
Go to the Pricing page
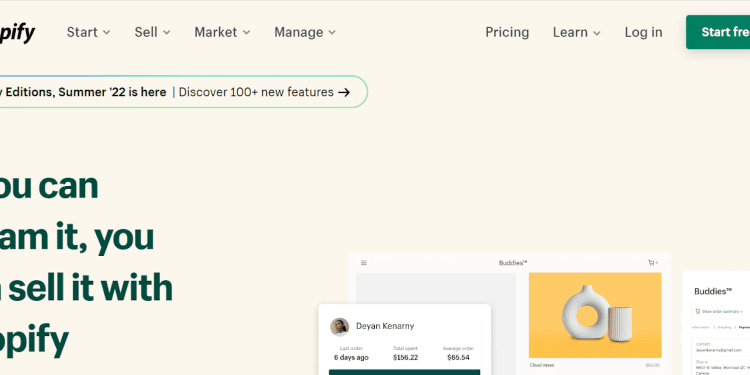coord(507,32)
